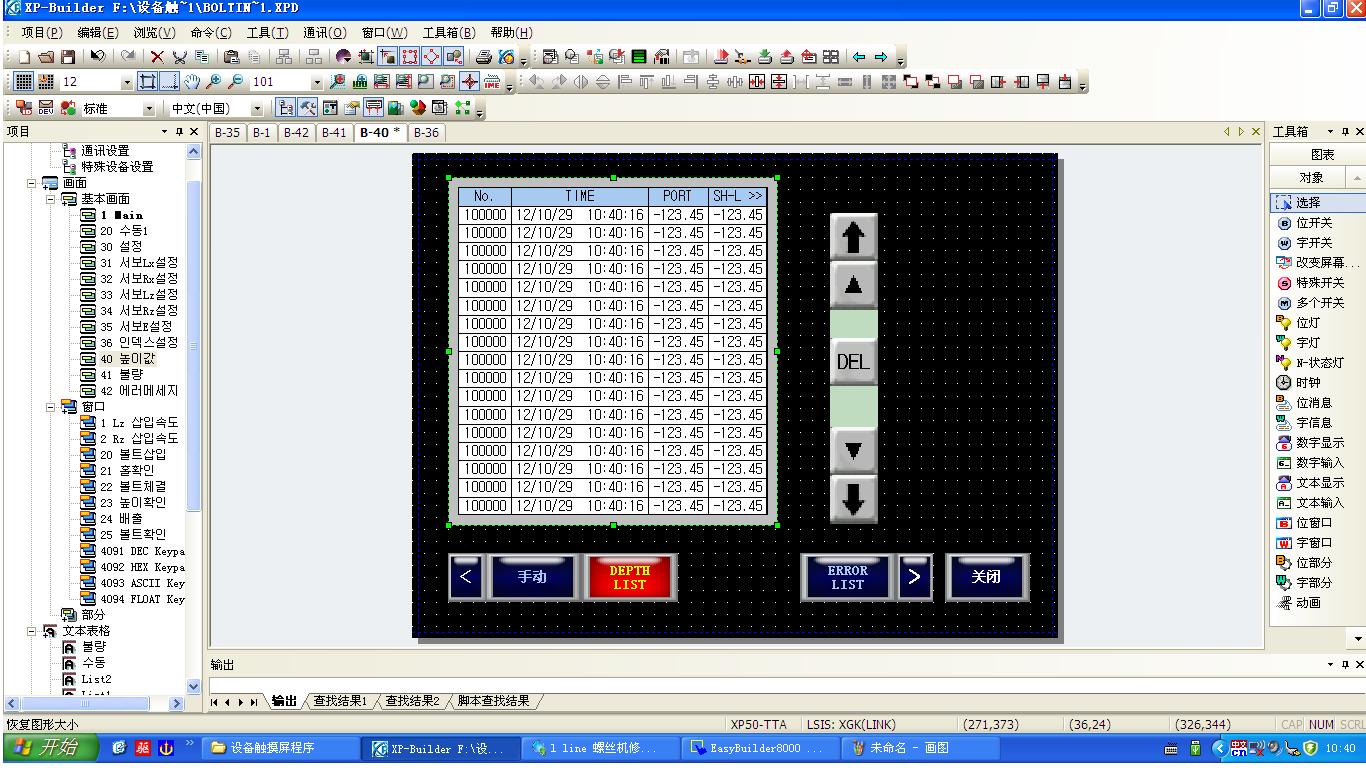Toggle the project tree panel button
Viewport: 1366px width, 768px height.
click(285, 108)
